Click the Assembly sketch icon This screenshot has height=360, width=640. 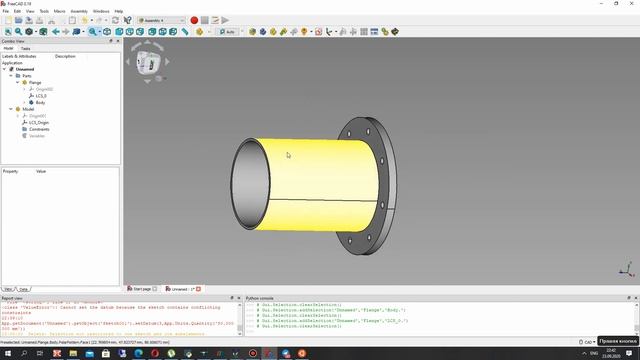[318, 32]
